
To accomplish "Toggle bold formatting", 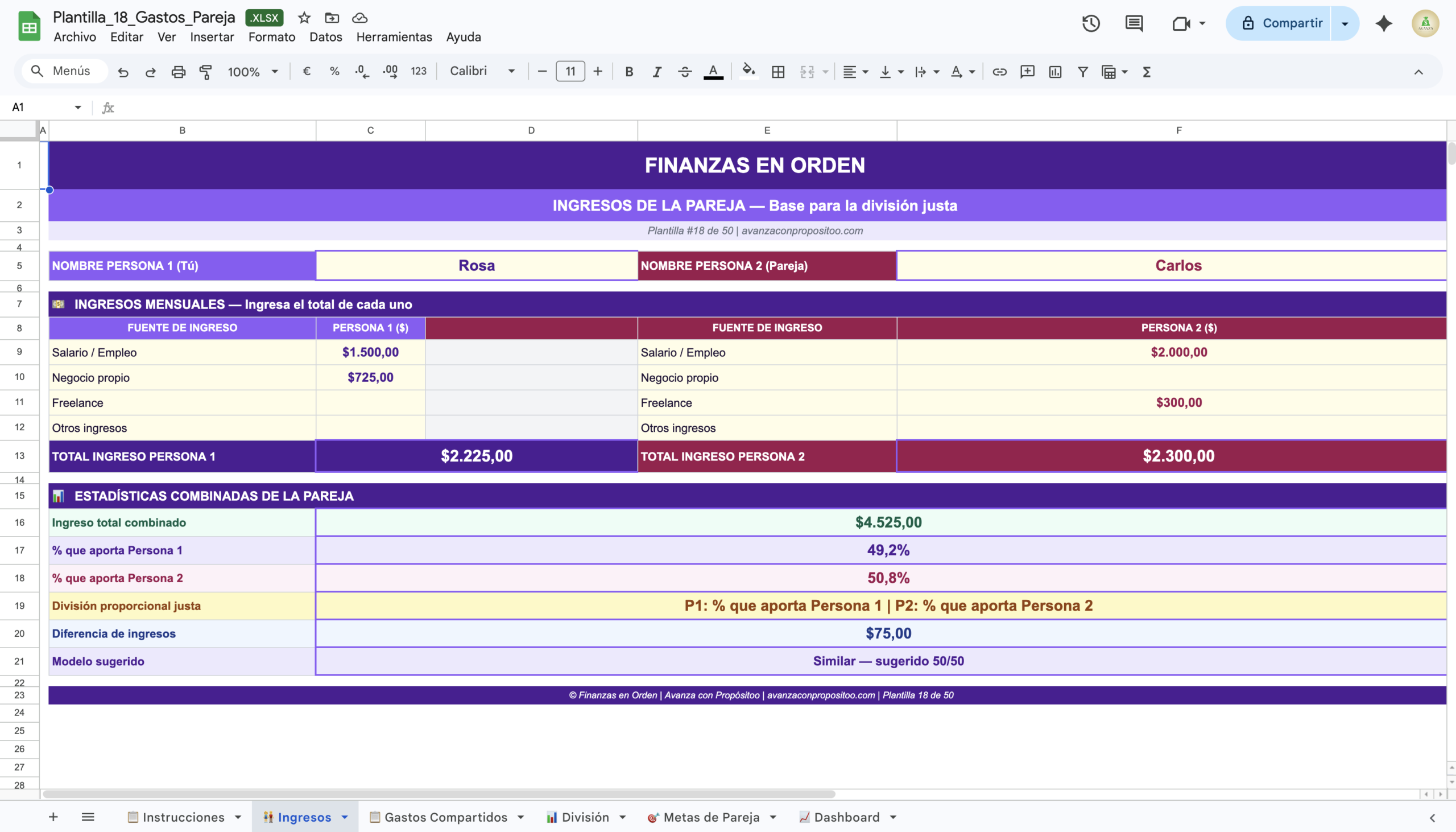I will tap(628, 72).
